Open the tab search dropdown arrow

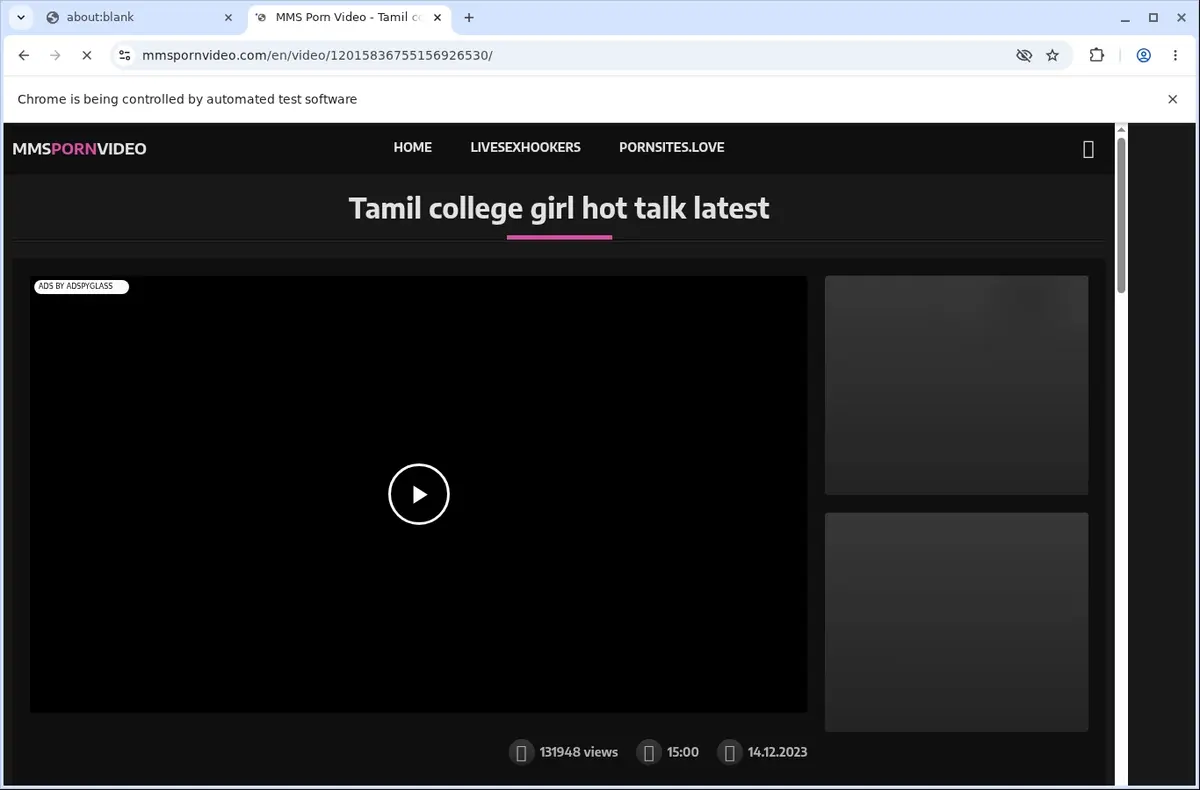tap(20, 17)
